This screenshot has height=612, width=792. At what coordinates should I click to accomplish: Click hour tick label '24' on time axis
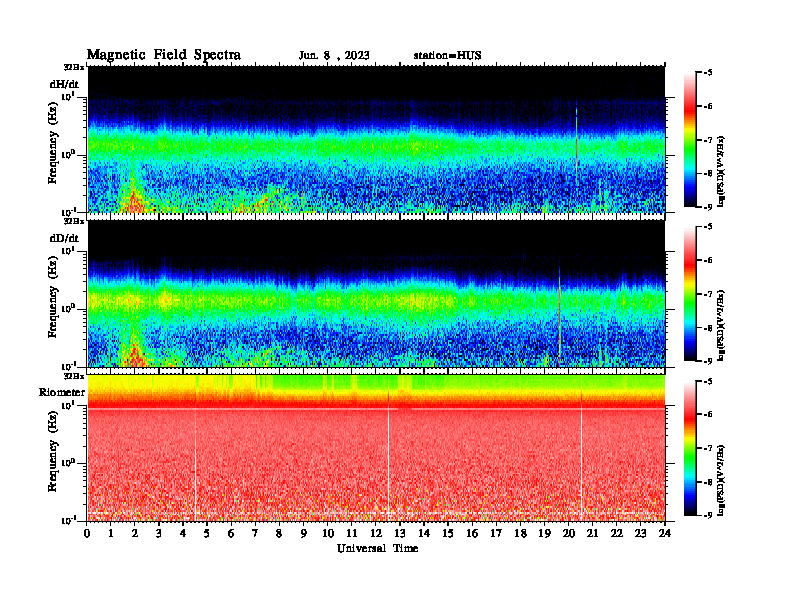pos(665,533)
